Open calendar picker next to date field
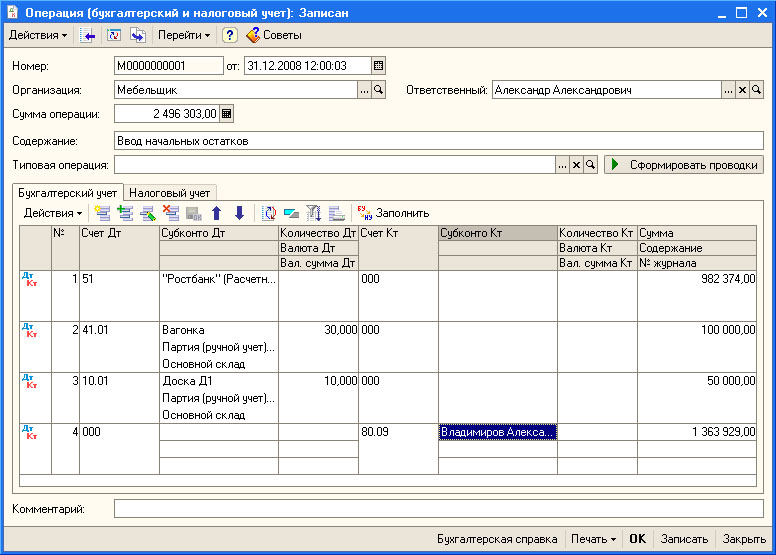Image resolution: width=776 pixels, height=555 pixels. [x=379, y=66]
